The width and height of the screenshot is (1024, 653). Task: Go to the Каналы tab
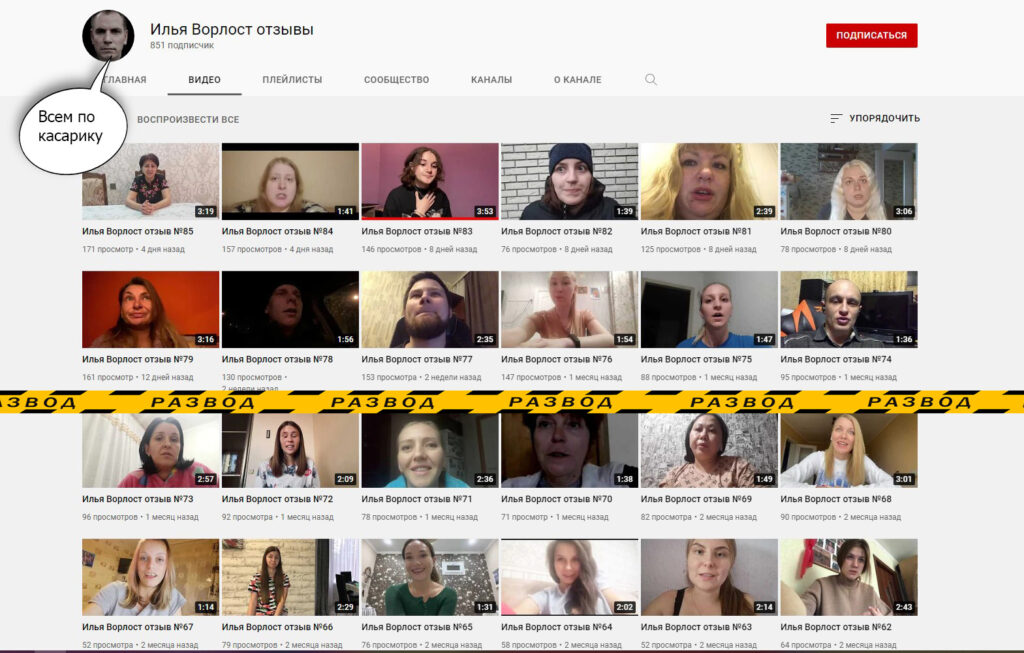click(x=491, y=80)
